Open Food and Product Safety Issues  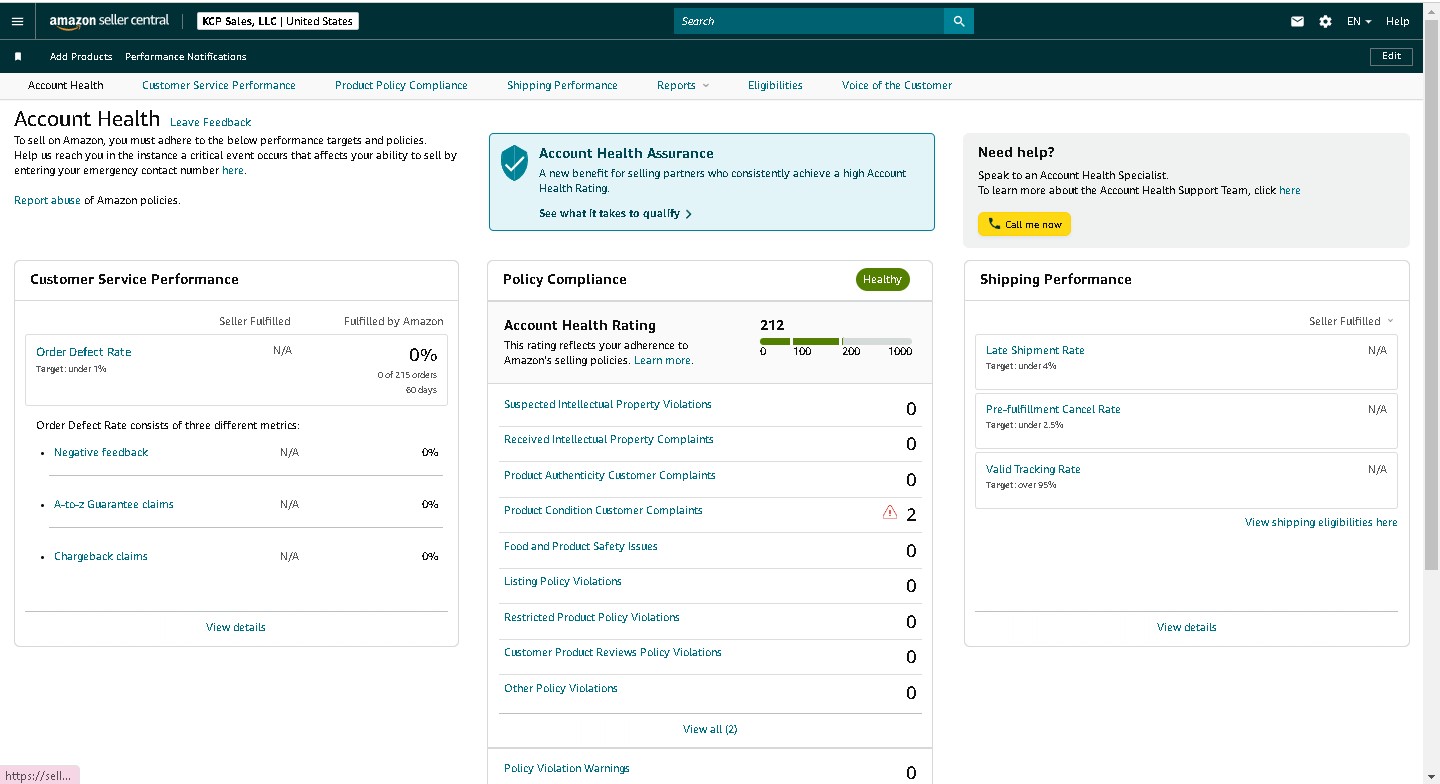tap(581, 547)
